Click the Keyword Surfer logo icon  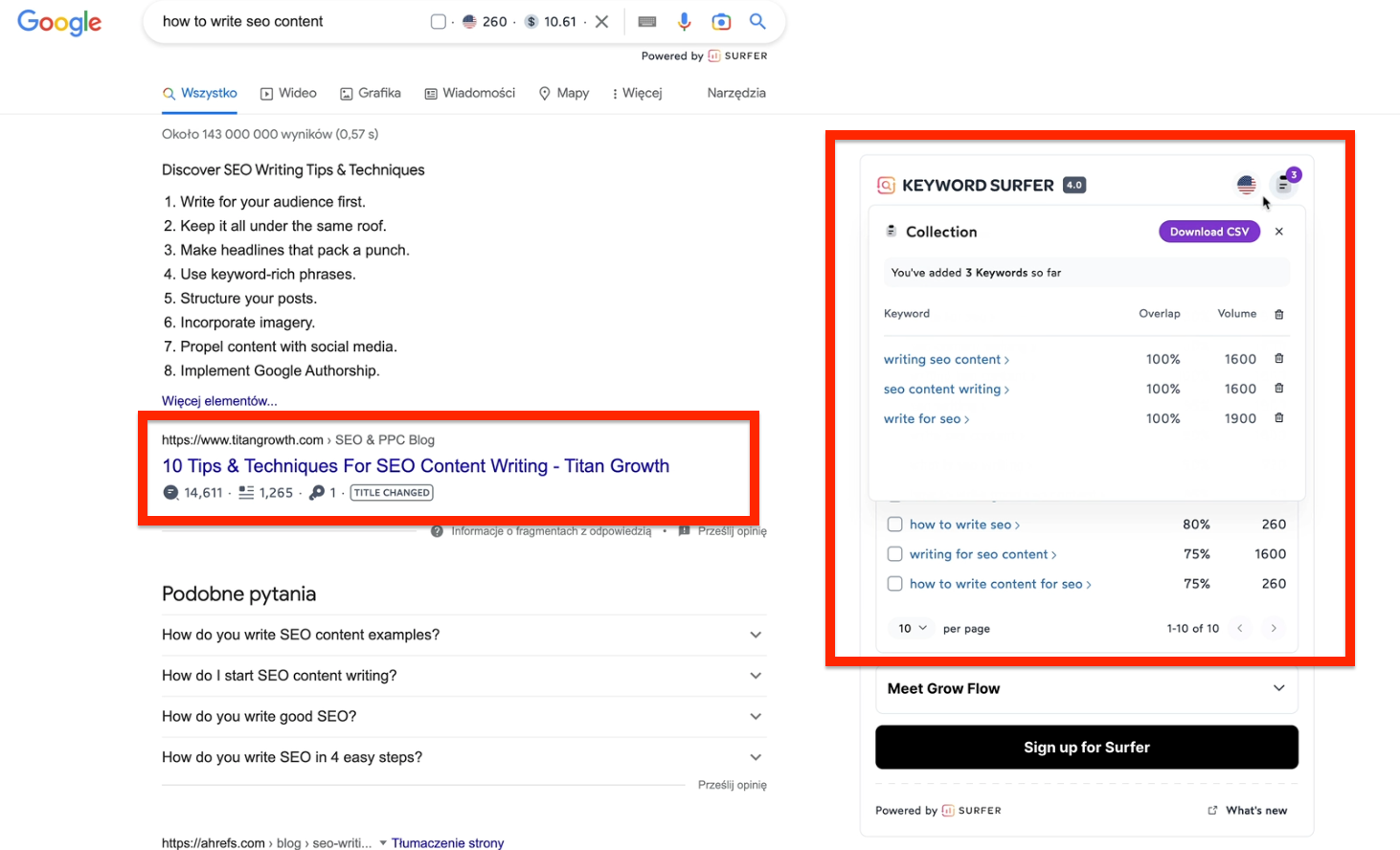886,185
